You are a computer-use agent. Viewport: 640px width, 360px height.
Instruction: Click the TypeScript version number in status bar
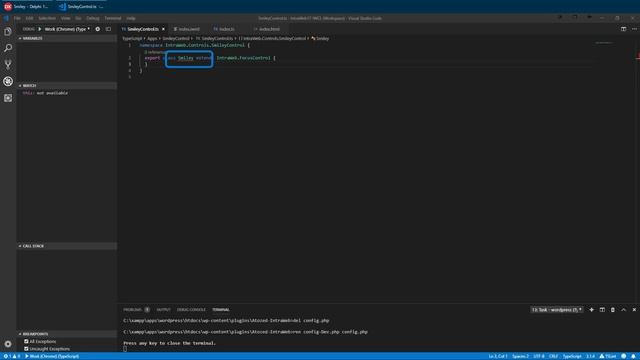[590, 356]
